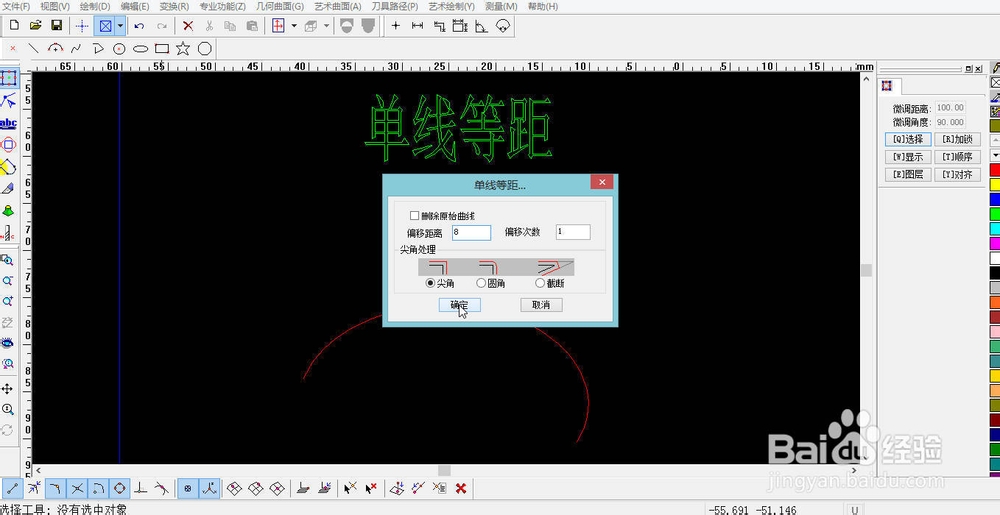Image resolution: width=1000 pixels, height=515 pixels.
Task: Save with the floppy disk icon
Action: coord(57,26)
